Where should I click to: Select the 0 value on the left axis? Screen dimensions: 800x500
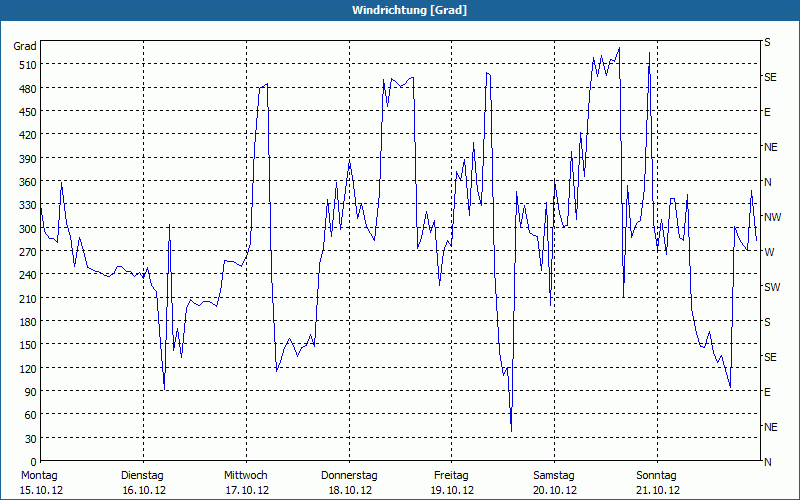(34, 462)
